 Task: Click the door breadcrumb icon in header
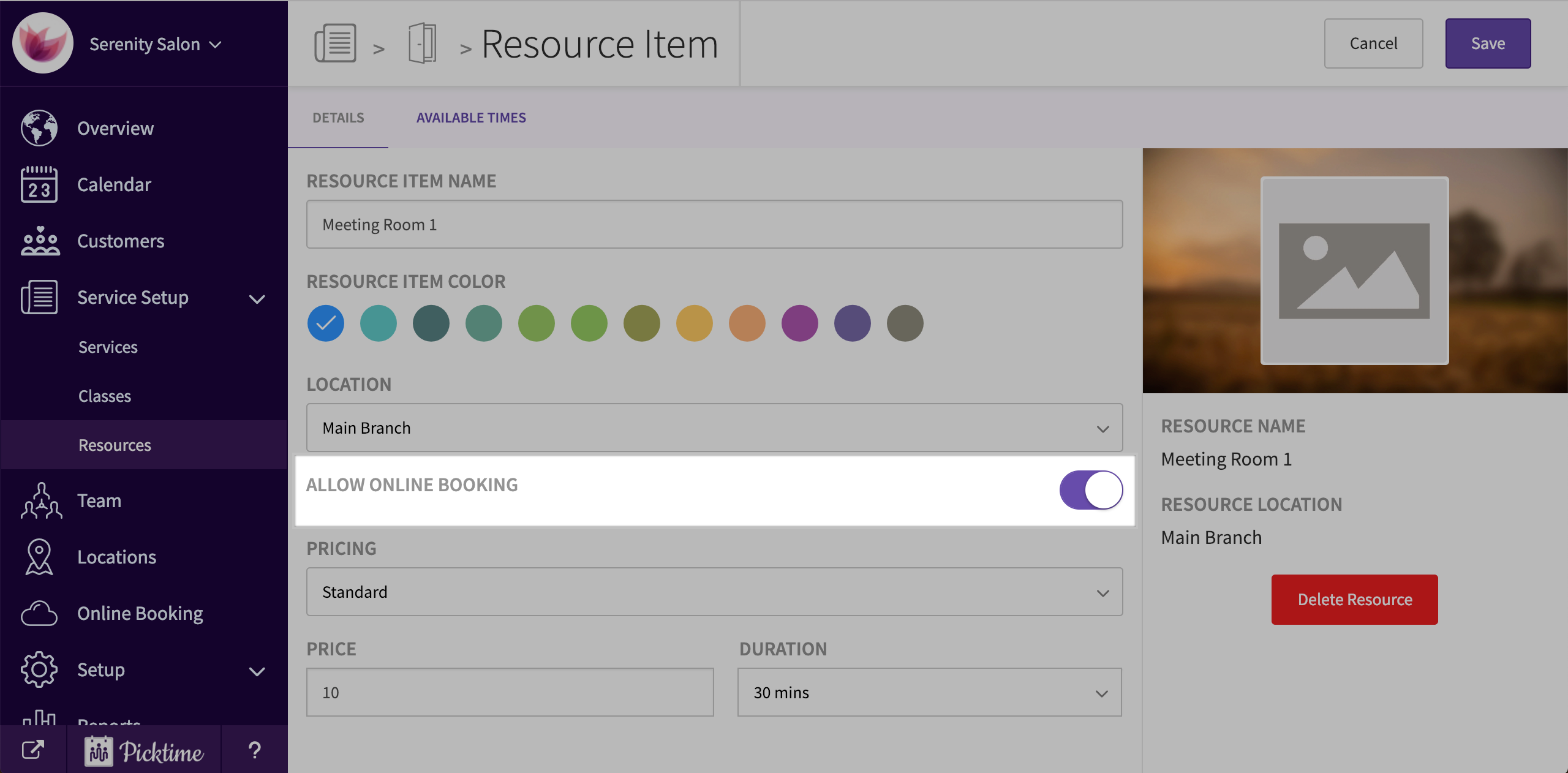click(x=423, y=43)
